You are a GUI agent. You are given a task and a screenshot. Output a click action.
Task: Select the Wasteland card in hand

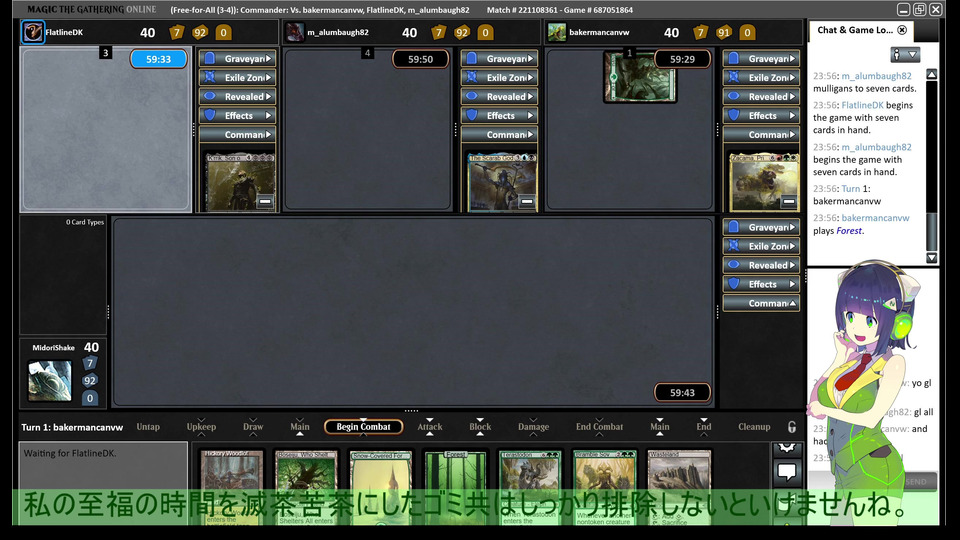[679, 487]
